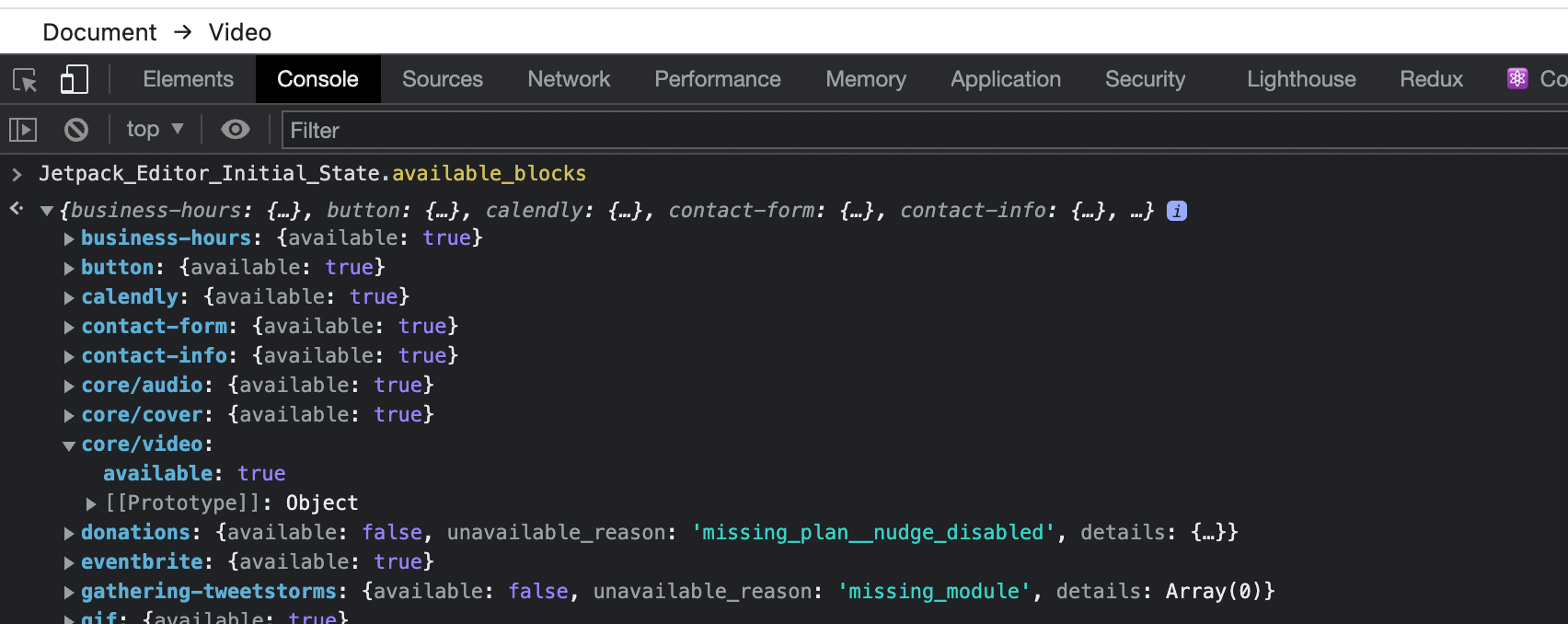Image resolution: width=1568 pixels, height=624 pixels.
Task: Open the Memory tab
Action: click(866, 79)
